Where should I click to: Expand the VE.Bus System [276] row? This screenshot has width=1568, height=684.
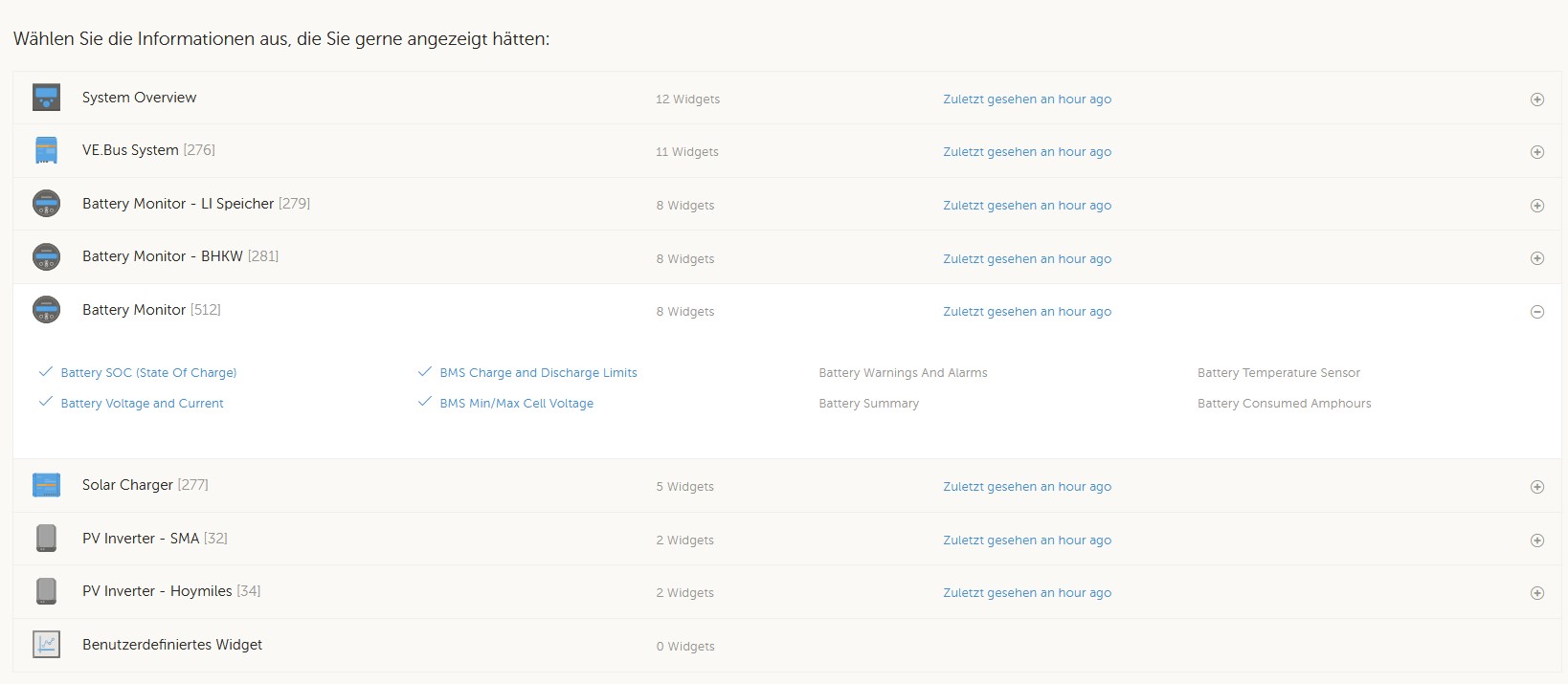point(1537,152)
